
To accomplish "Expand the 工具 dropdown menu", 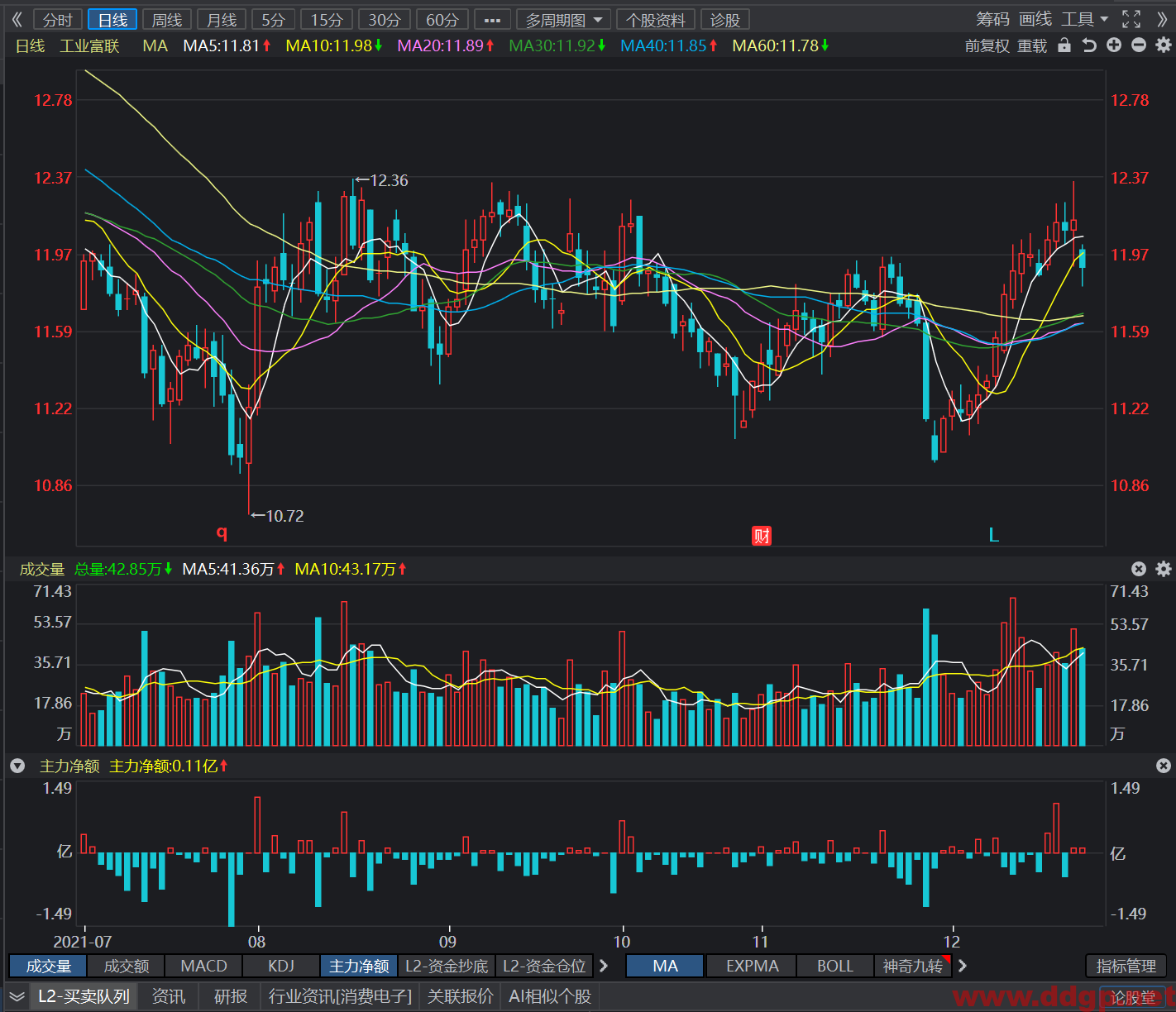I will pos(1085,19).
